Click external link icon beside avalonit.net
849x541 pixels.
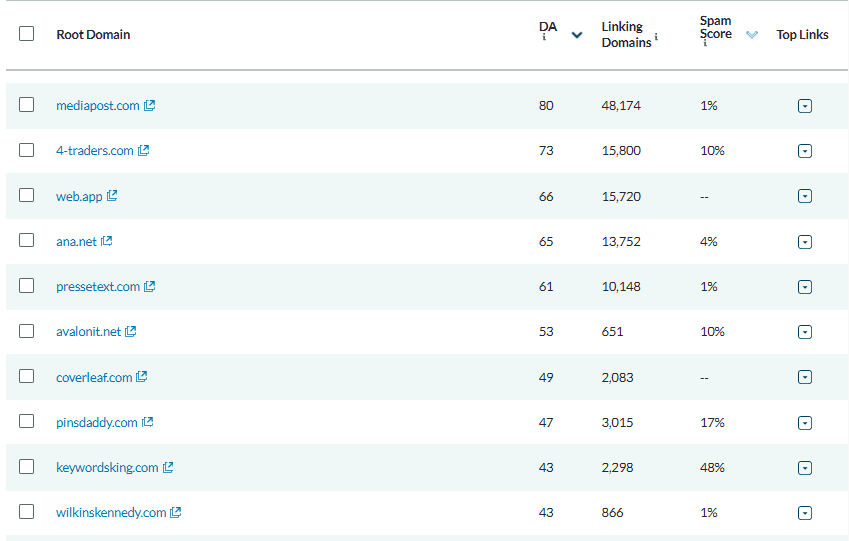pyautogui.click(x=131, y=331)
